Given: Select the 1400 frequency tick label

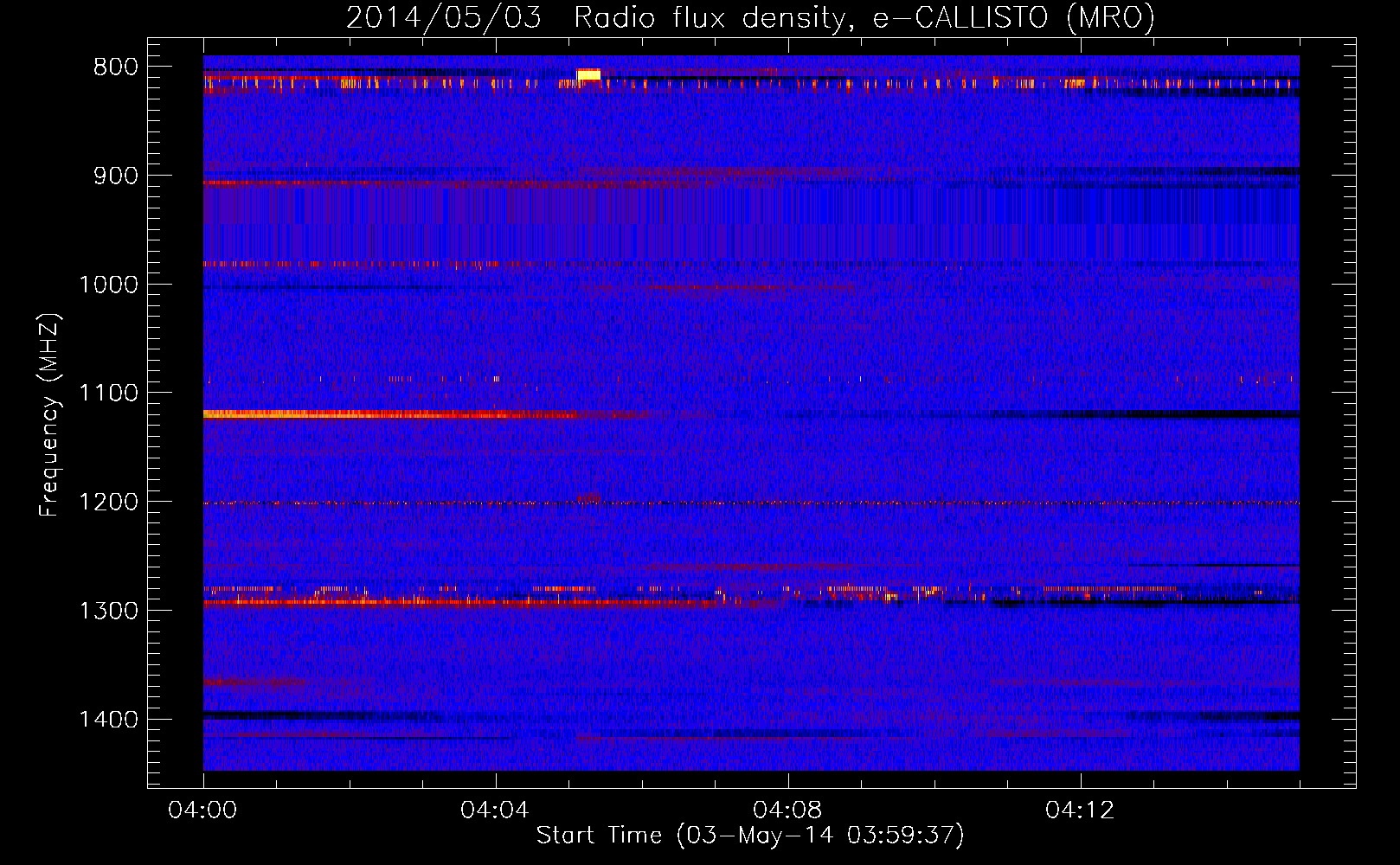Looking at the screenshot, I should pyautogui.click(x=108, y=720).
